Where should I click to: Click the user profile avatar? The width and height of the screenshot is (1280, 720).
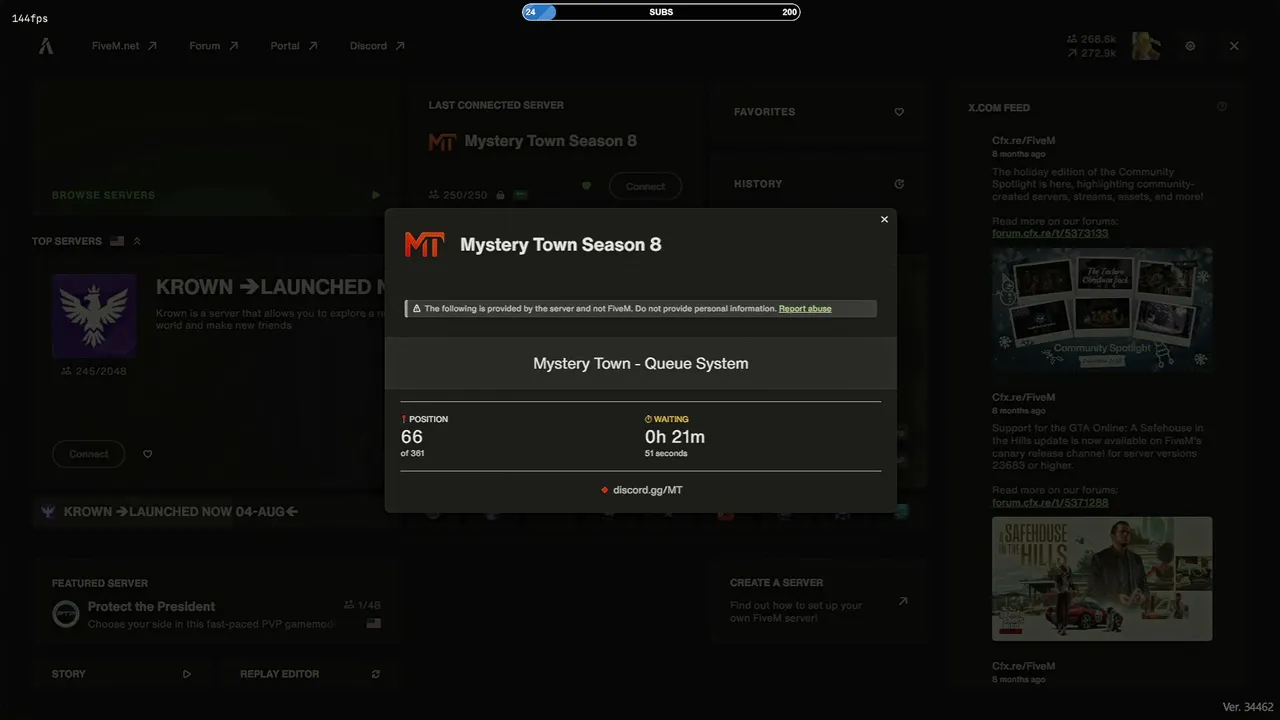coord(1145,46)
